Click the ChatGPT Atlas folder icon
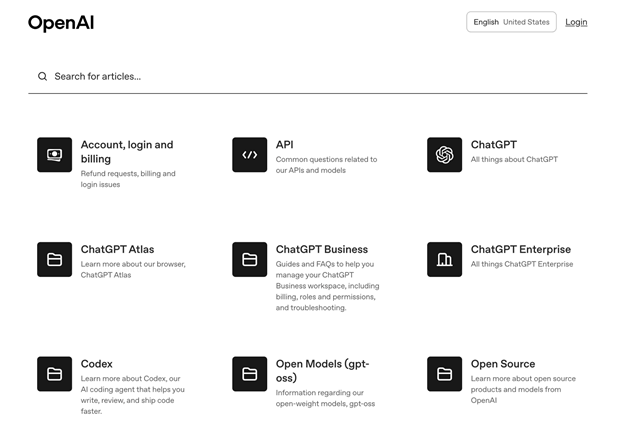Image resolution: width=624 pixels, height=436 pixels. 54,260
